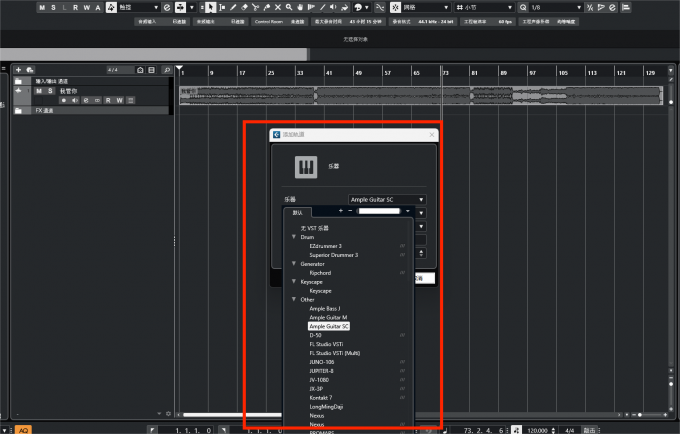This screenshot has width=680, height=434.
Task: Collapse all plugin list with minus button
Action: click(350, 211)
